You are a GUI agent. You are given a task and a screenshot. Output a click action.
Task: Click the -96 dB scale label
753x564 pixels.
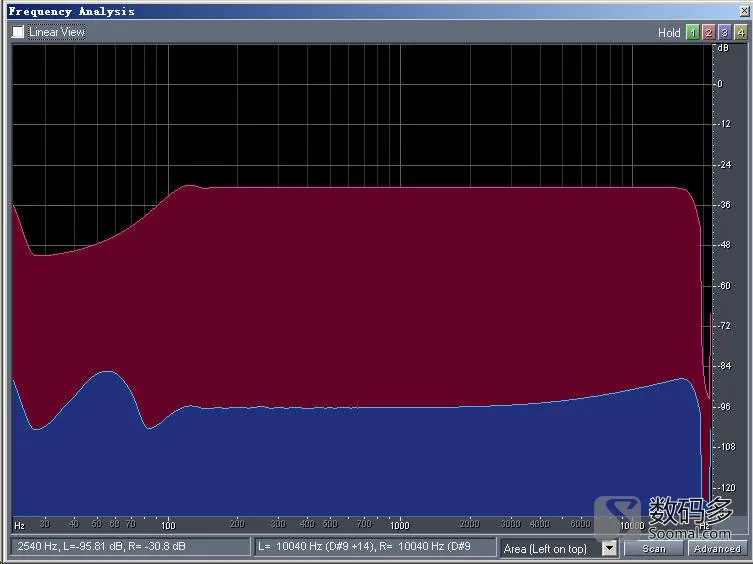point(724,406)
